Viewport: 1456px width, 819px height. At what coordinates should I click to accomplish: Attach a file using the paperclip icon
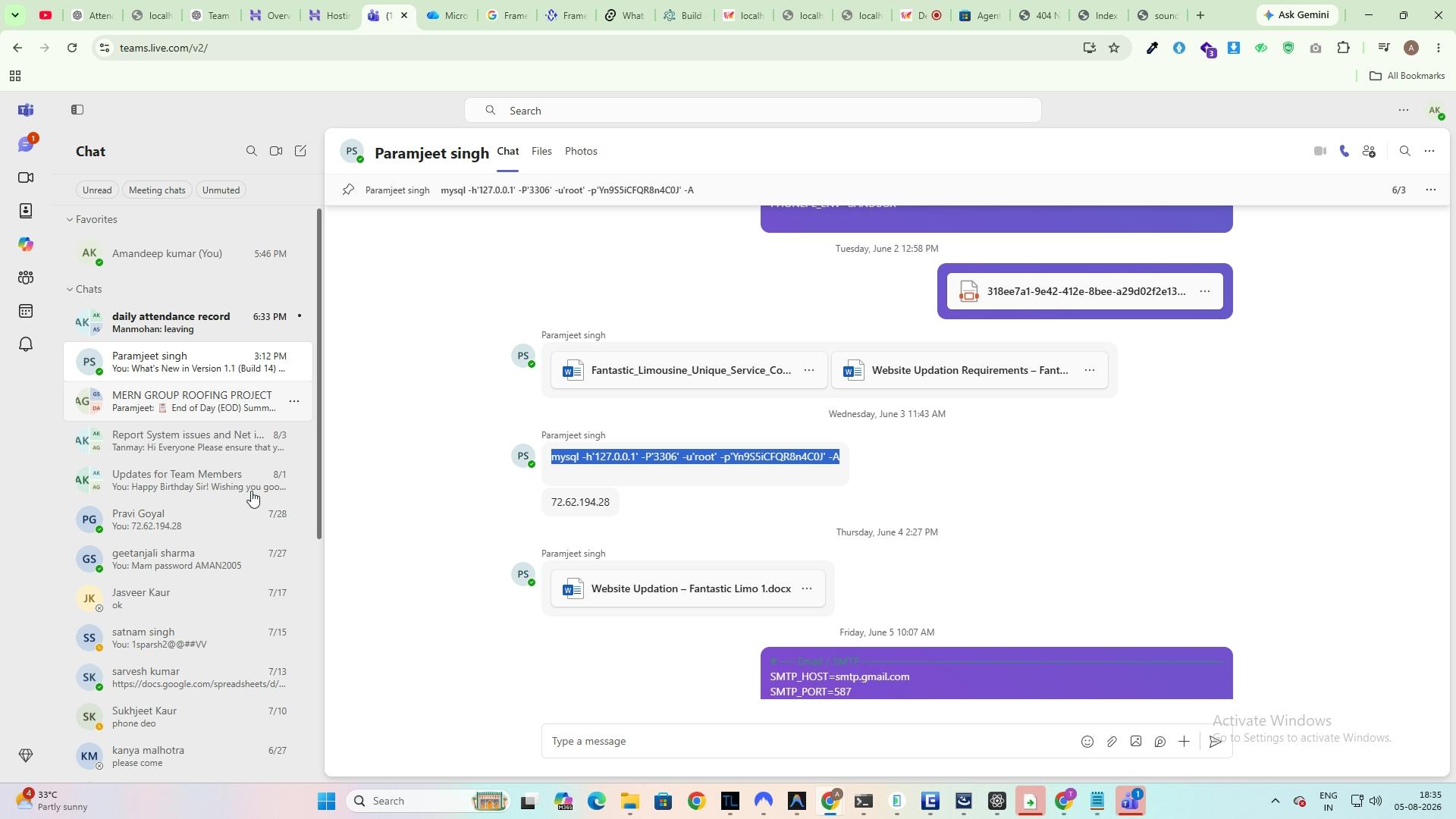tap(1111, 742)
